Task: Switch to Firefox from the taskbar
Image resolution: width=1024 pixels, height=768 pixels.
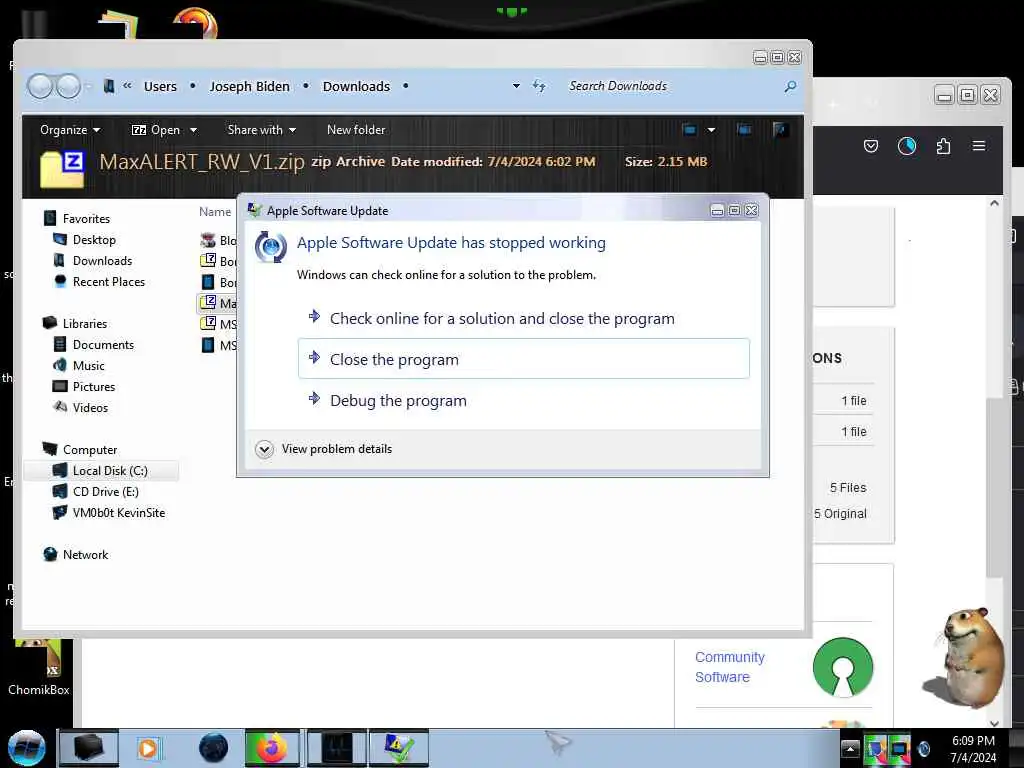Action: coord(272,748)
